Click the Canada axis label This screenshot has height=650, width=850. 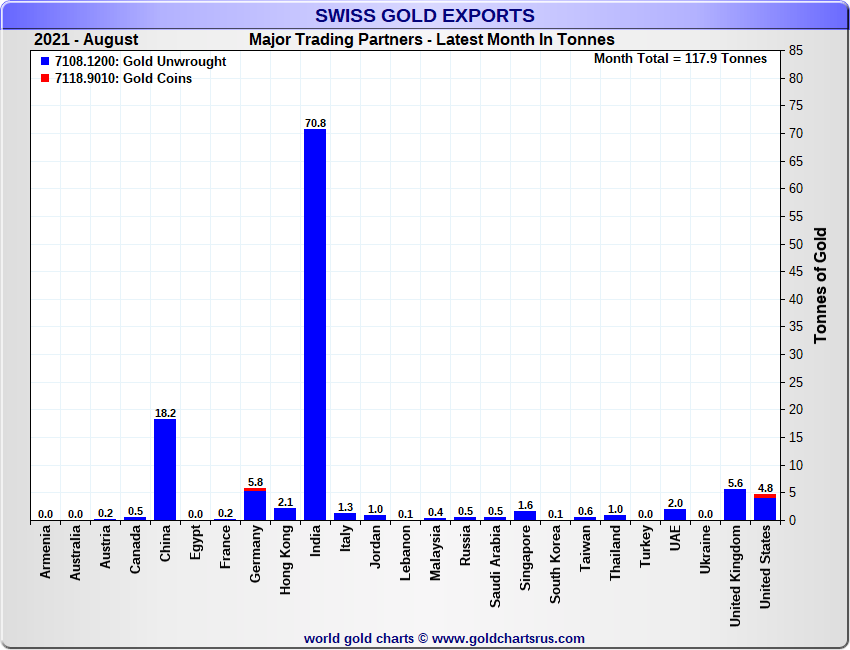[x=136, y=549]
